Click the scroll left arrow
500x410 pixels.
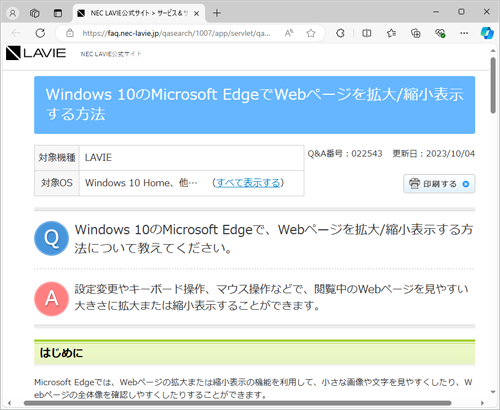pyautogui.click(x=9, y=403)
